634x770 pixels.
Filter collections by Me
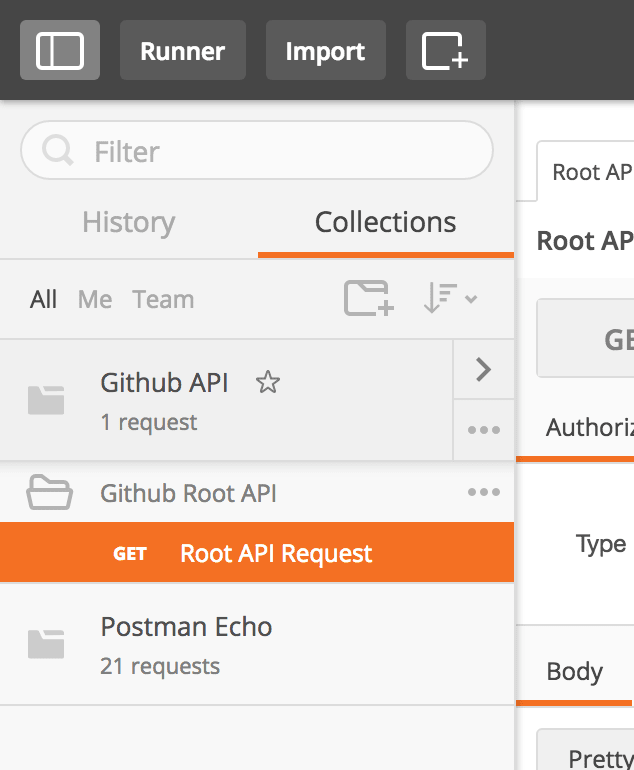click(95, 300)
